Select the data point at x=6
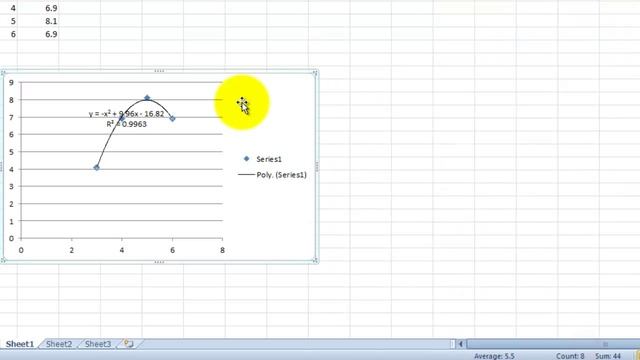Screen dimensions: 640x360 172,118
